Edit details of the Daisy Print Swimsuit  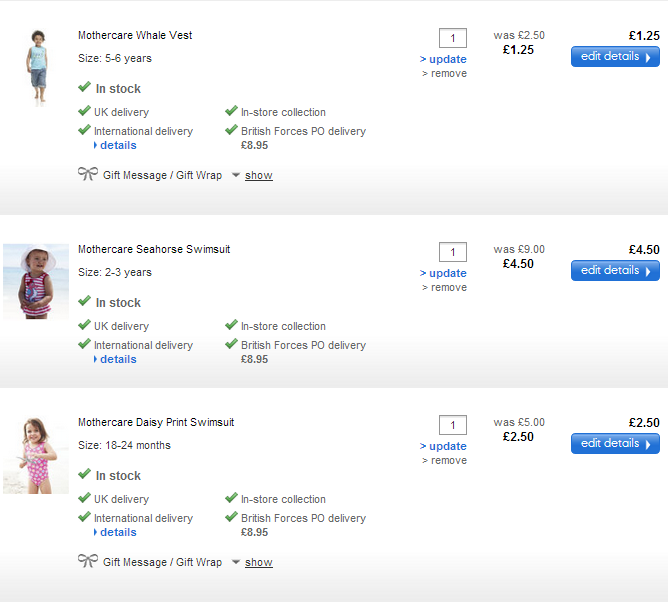[615, 443]
